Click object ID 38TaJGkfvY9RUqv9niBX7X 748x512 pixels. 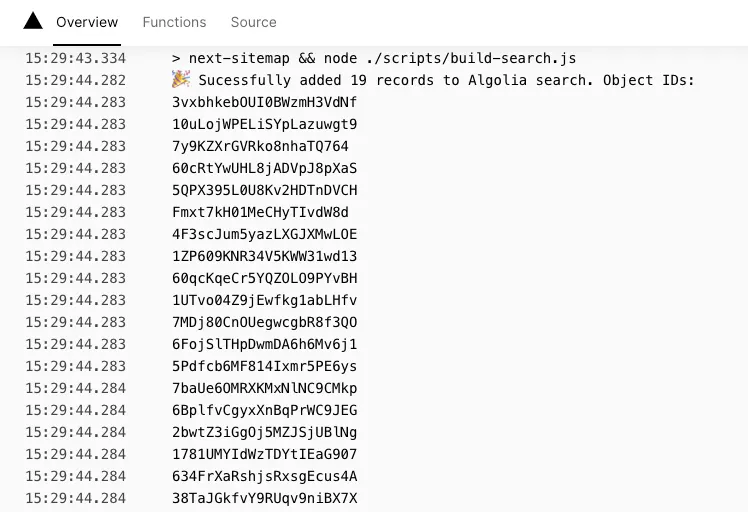[x=264, y=498]
